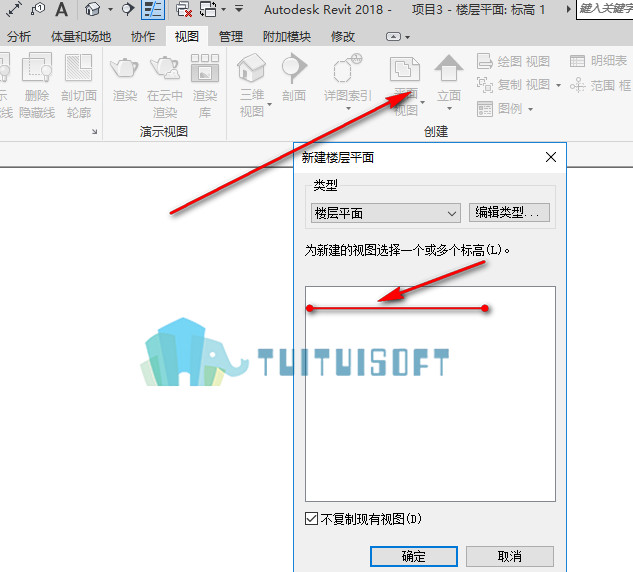Screen dimensions: 633x572
Task: Expand the 3D View (三维视图) dropdown arrow
Action: pos(269,105)
